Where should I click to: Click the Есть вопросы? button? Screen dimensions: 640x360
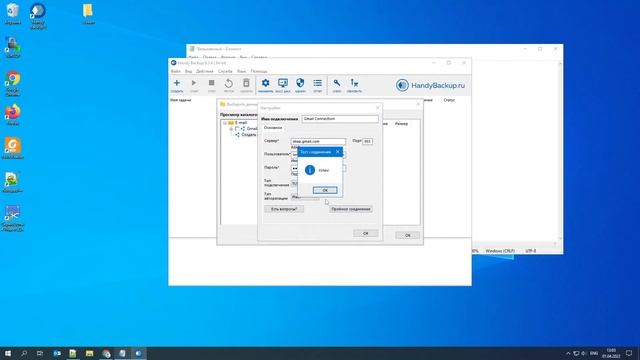click(x=284, y=209)
